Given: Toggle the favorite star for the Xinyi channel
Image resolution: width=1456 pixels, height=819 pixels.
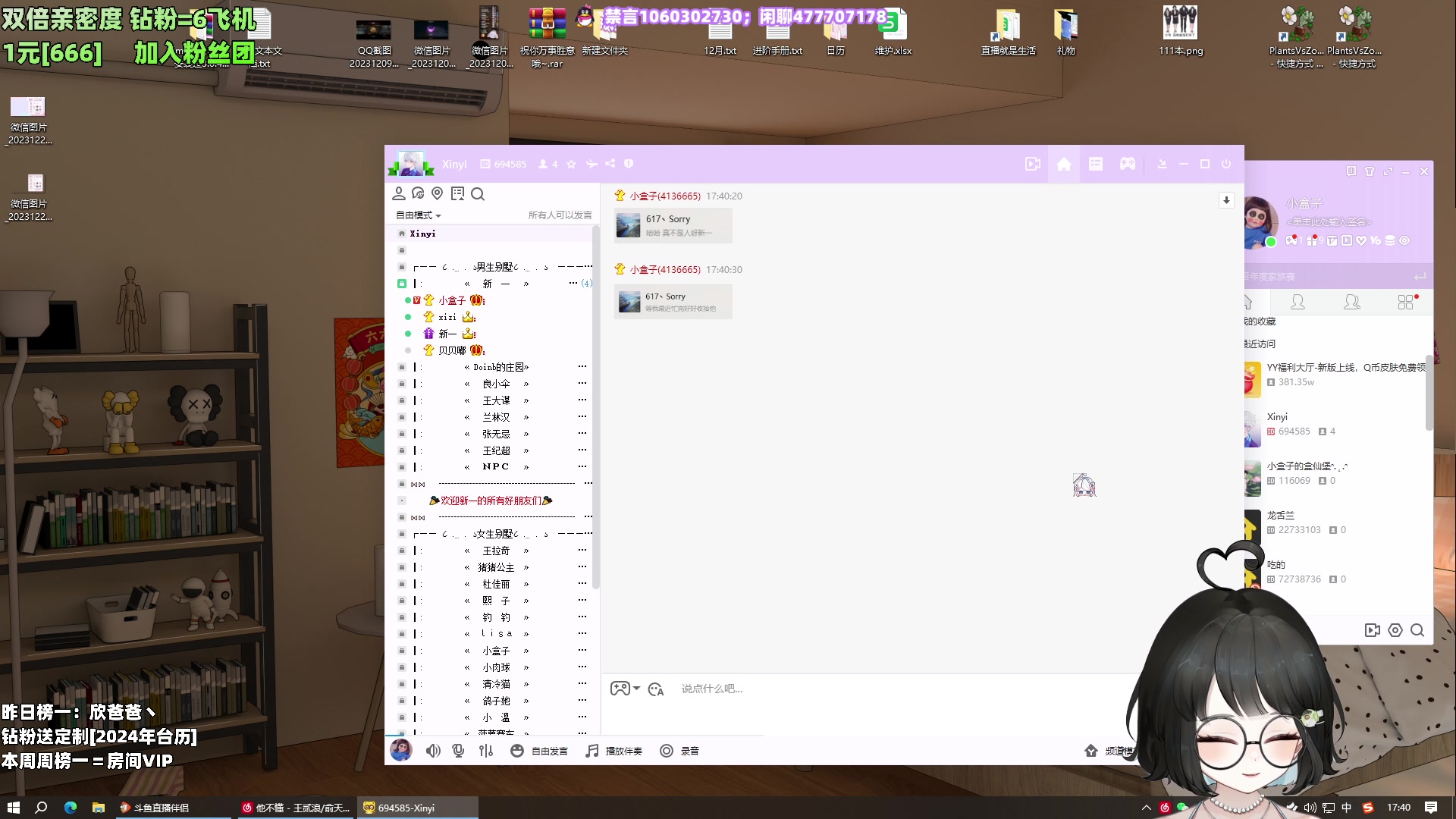Looking at the screenshot, I should 571,164.
